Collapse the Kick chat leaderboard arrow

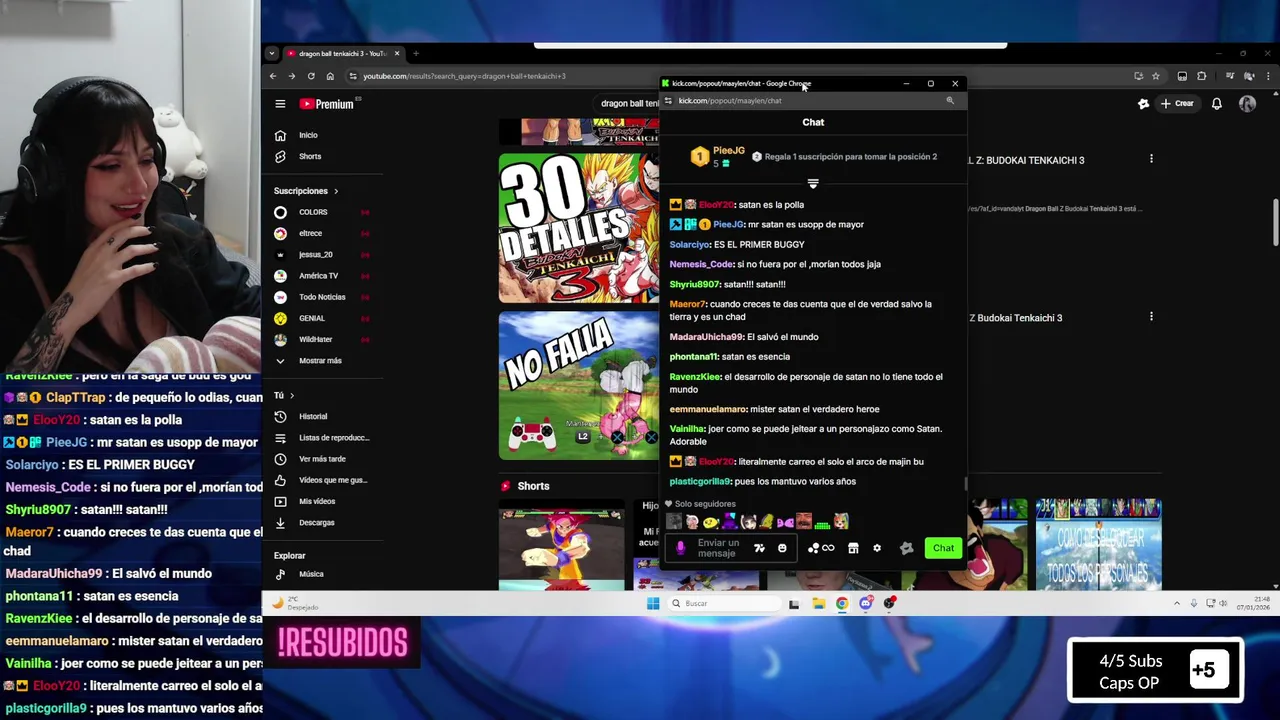[x=813, y=184]
